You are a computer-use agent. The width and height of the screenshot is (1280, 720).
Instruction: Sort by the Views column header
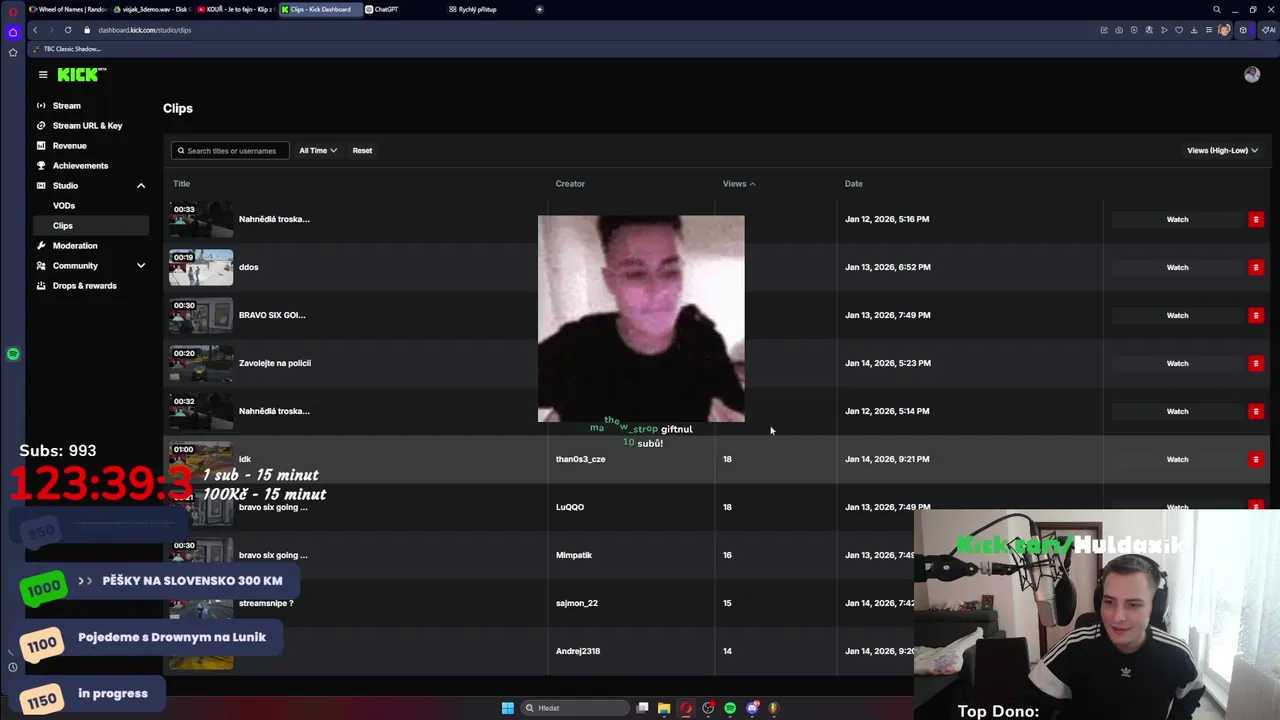pos(739,184)
